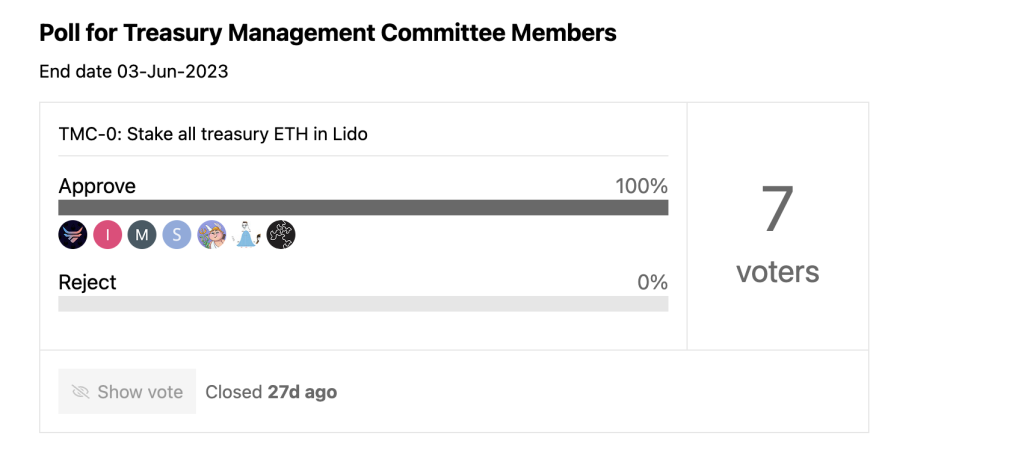The height and width of the screenshot is (468, 1024).
Task: Click the 'Closed 27d ago' status text
Action: [x=271, y=392]
